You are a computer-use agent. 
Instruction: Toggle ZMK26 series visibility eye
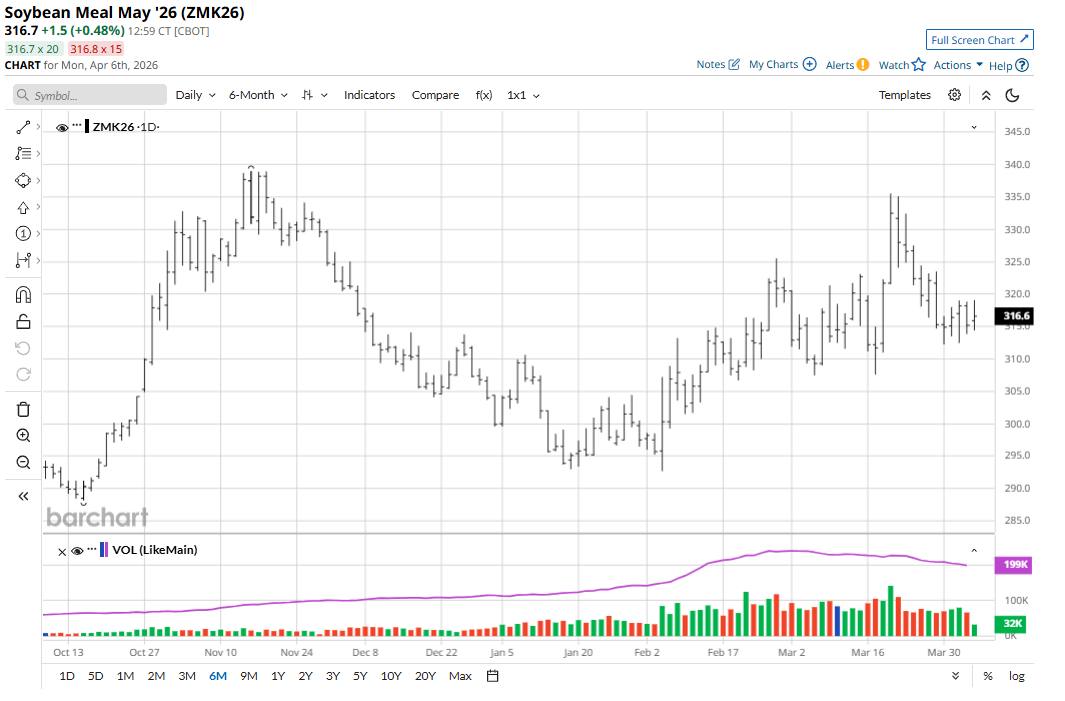[62, 128]
